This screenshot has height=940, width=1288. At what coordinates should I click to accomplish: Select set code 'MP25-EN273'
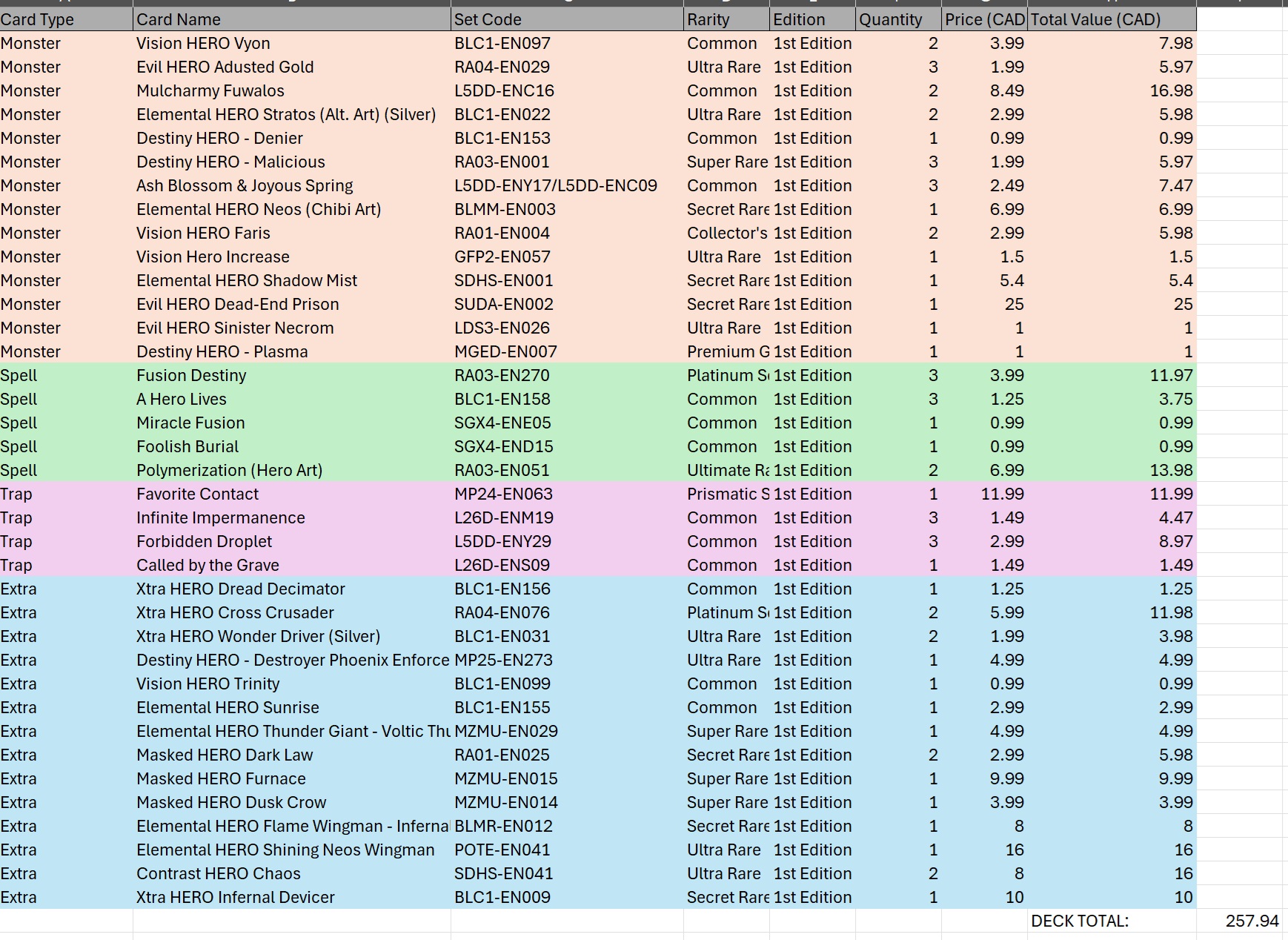[x=567, y=660]
